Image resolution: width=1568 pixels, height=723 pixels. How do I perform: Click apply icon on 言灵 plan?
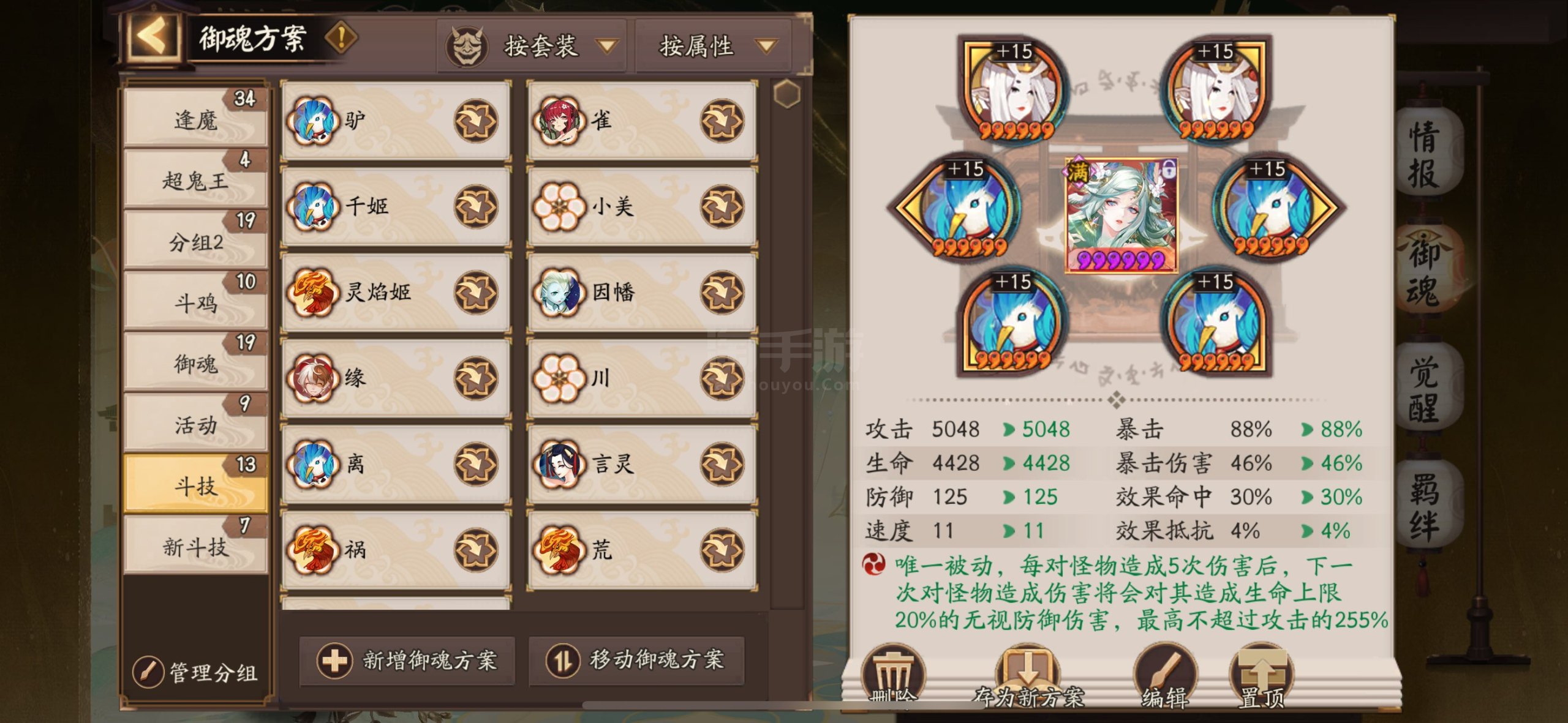coord(722,464)
